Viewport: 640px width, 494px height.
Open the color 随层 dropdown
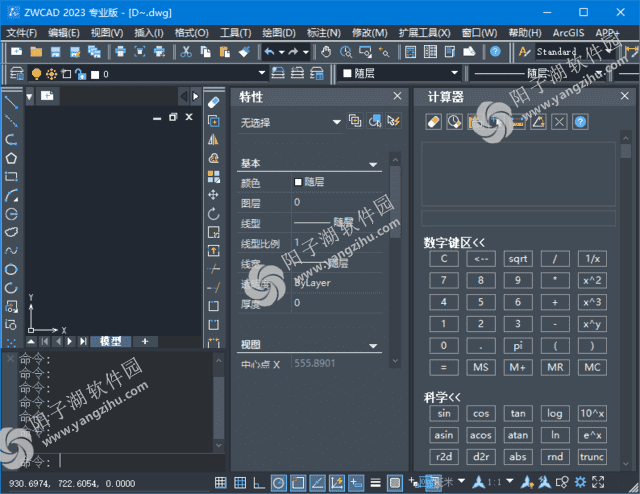point(455,73)
